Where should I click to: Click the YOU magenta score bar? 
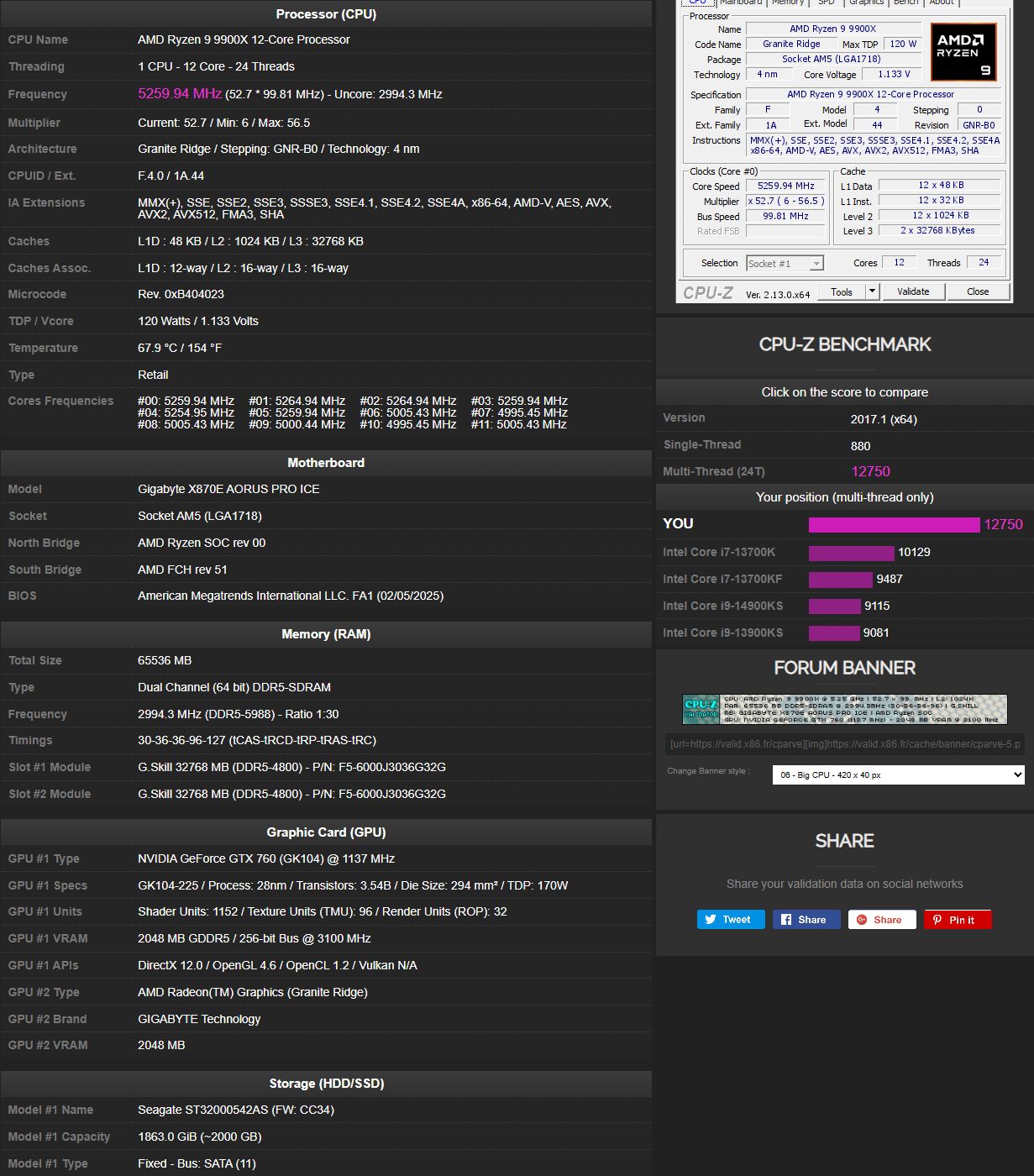[894, 525]
